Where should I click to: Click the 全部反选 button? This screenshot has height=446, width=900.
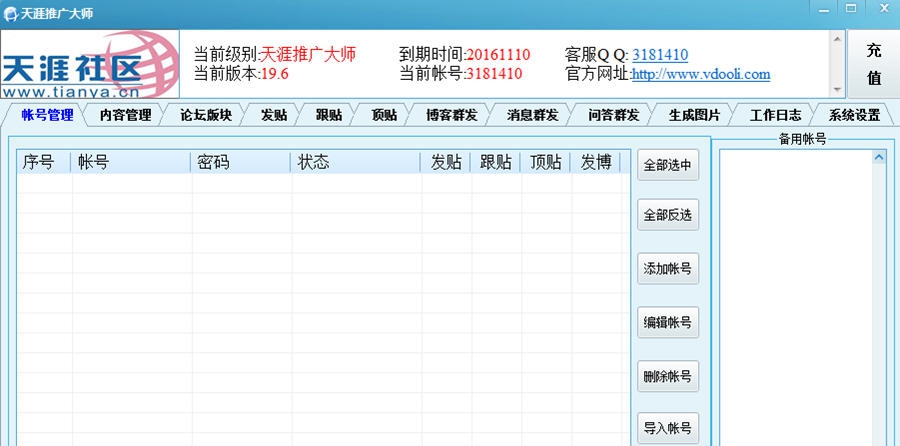click(x=667, y=216)
